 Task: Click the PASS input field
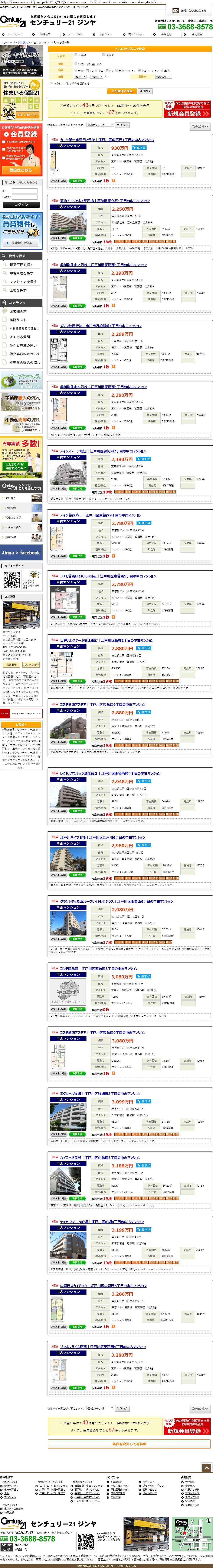24,197
